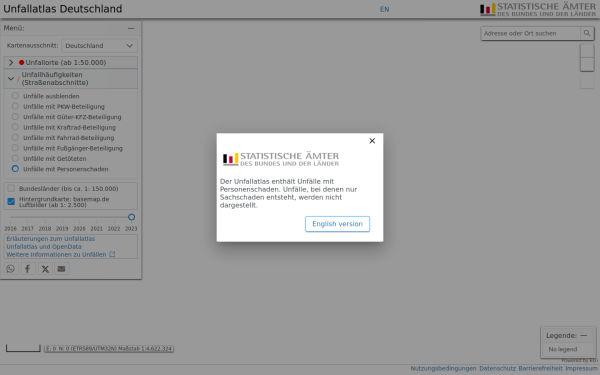This screenshot has width=600, height=375.
Task: Open 'Unfallatlas und OpenData' link
Action: [x=44, y=246]
